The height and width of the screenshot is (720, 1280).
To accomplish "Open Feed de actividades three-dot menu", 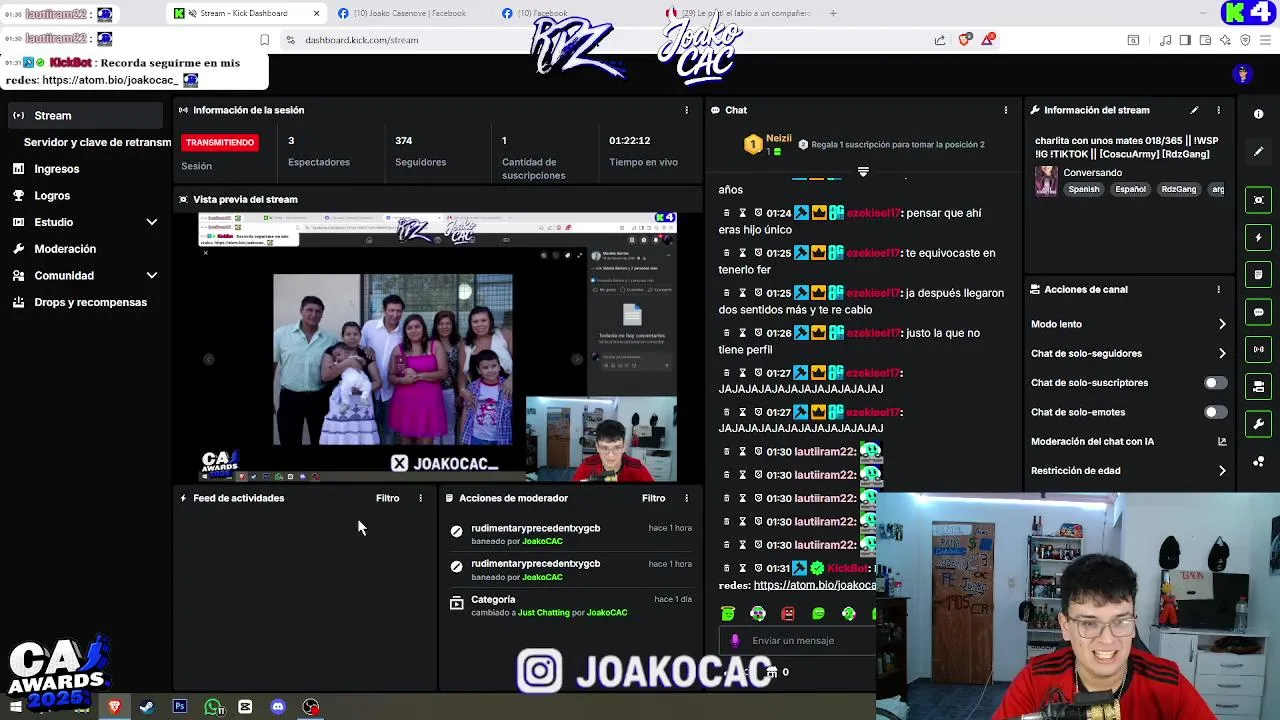I will [420, 498].
